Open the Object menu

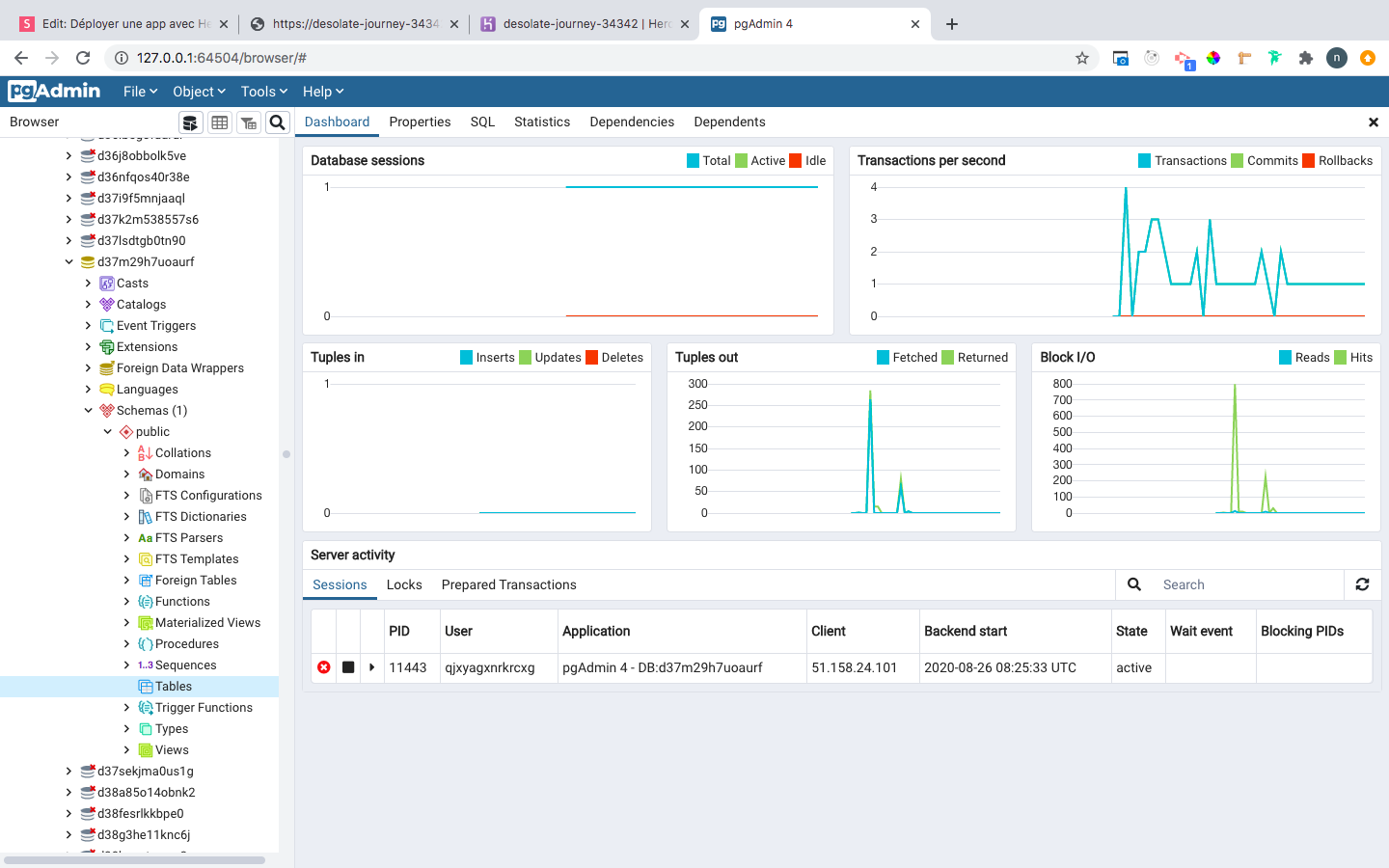pos(199,92)
